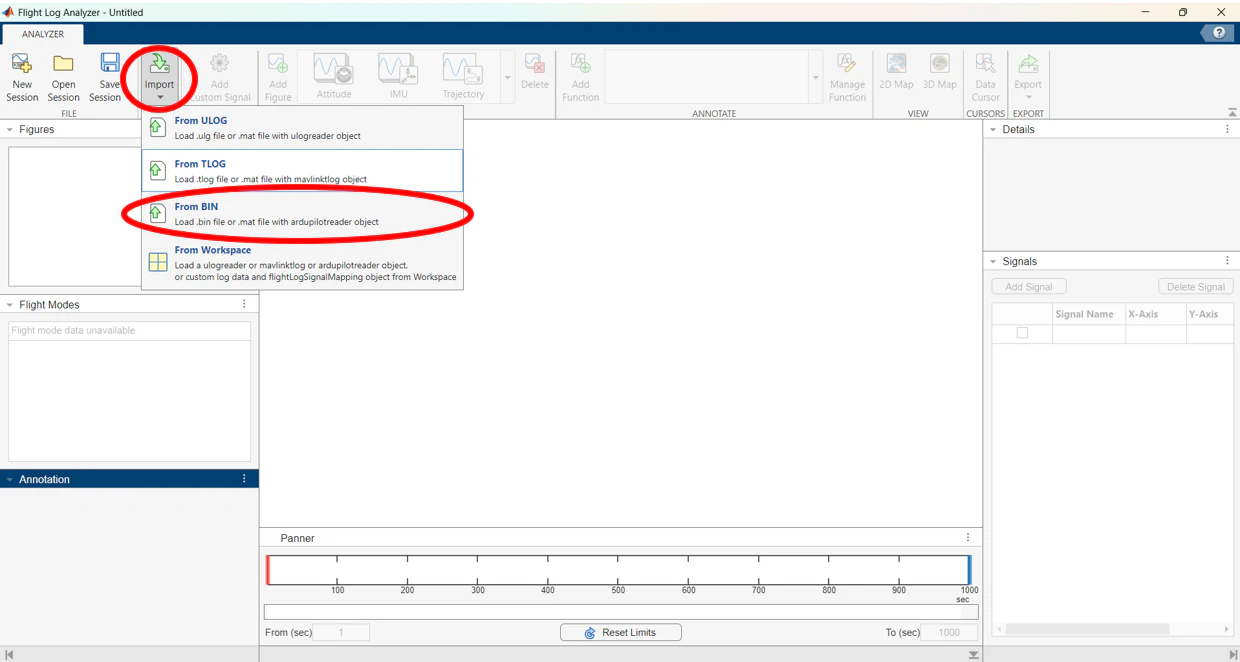This screenshot has width=1240, height=662.
Task: Collapse the Details panel
Action: (x=993, y=130)
